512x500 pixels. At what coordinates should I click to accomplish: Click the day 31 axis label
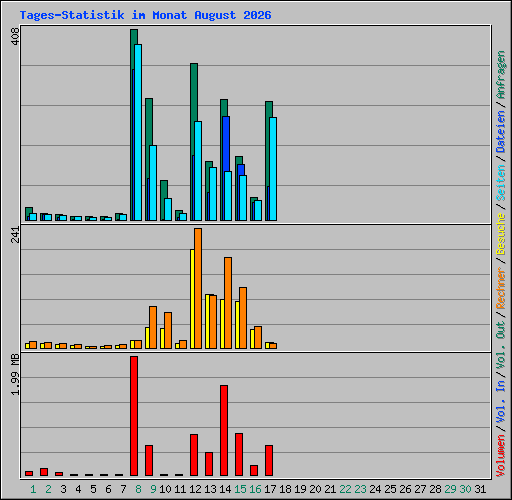[480, 489]
